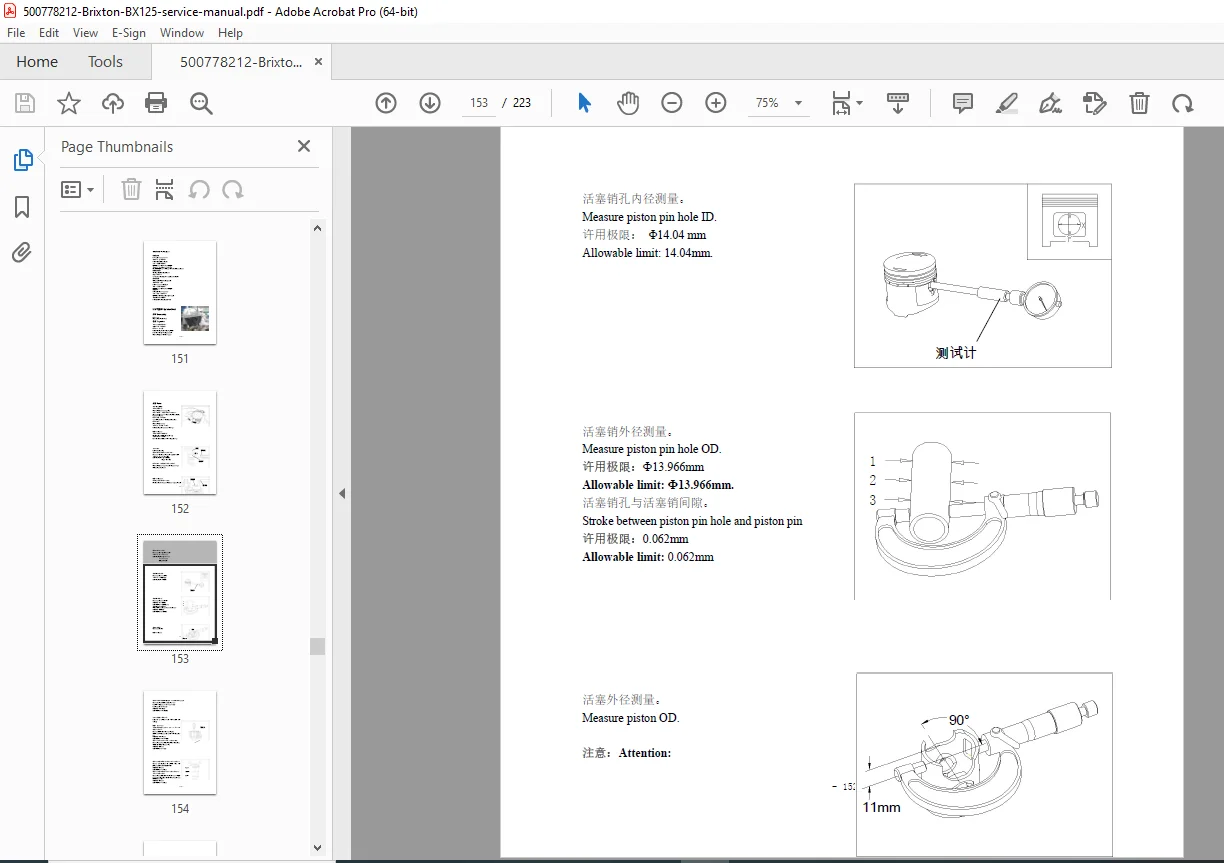Click the page number input field

point(479,103)
